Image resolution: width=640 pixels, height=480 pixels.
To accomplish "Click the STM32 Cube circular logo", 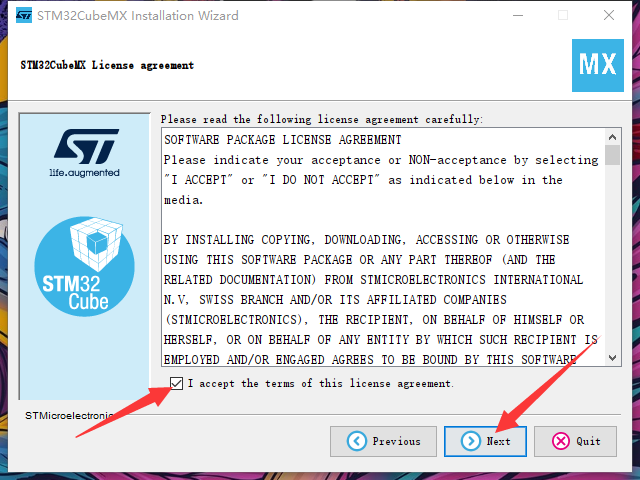I will click(84, 267).
